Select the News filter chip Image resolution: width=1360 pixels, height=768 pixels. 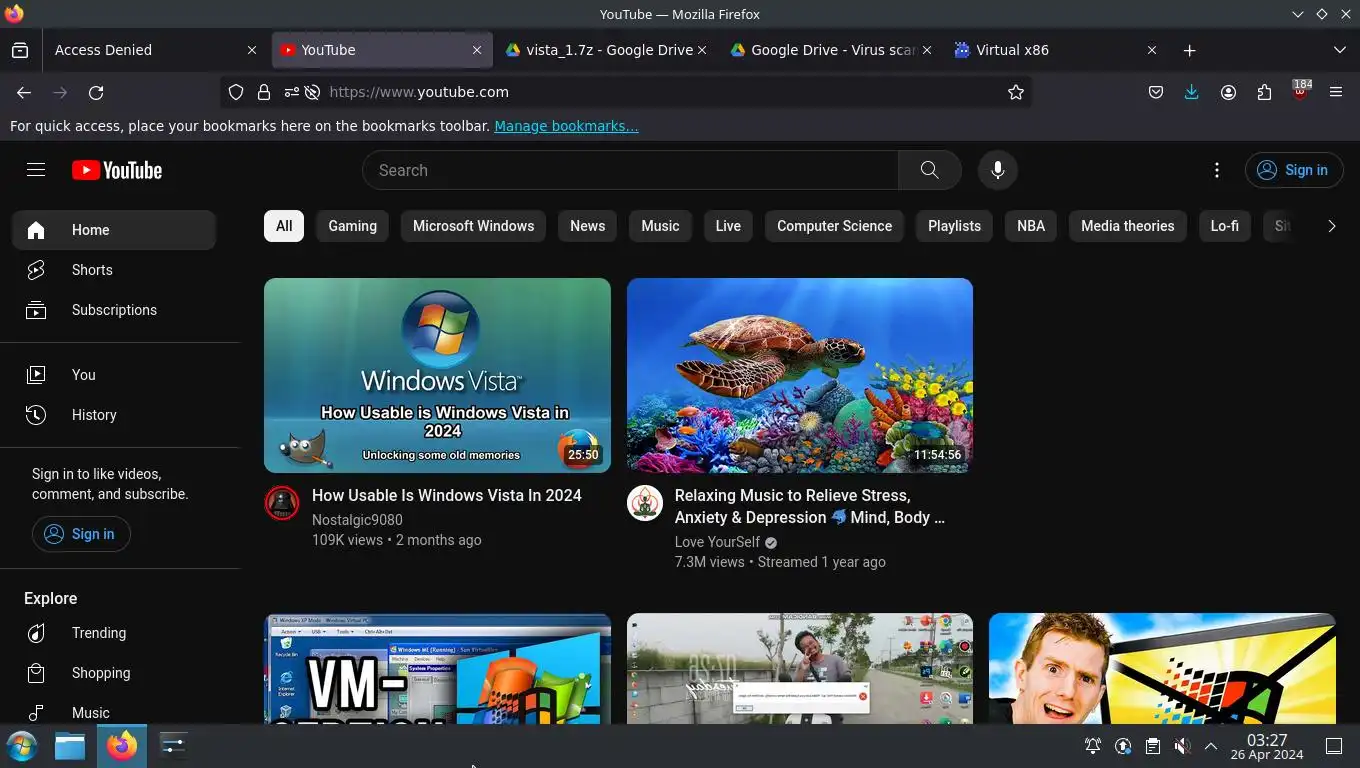click(588, 226)
